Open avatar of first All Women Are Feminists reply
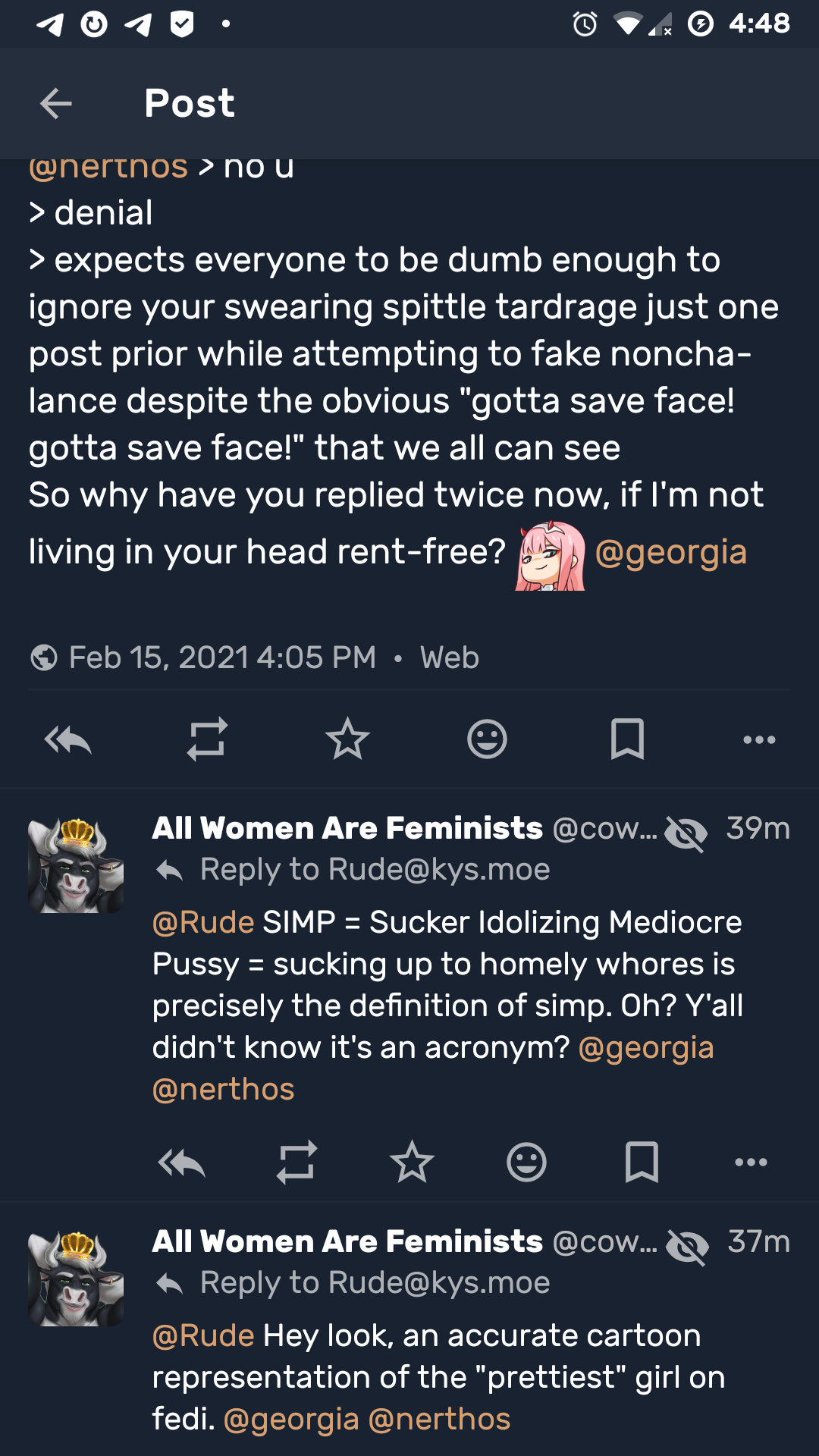 76,865
